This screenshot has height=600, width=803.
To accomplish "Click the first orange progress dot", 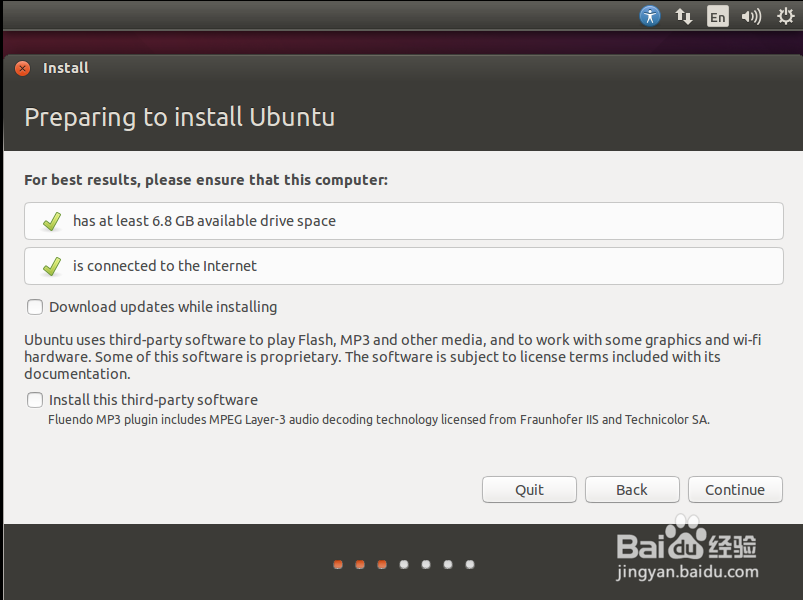I will tap(338, 564).
